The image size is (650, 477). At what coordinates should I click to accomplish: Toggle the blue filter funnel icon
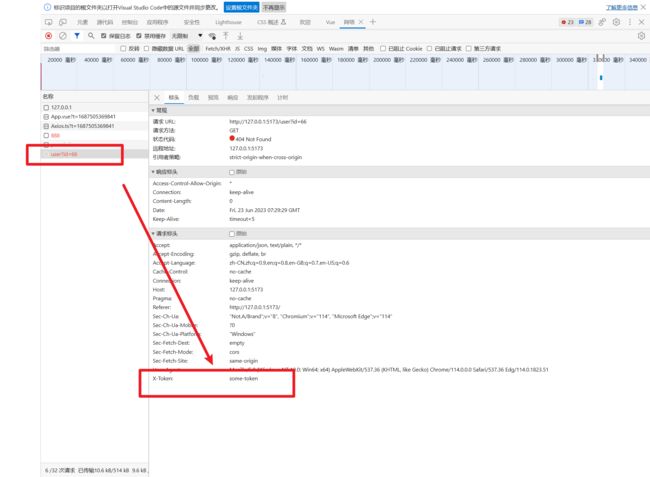(77, 36)
